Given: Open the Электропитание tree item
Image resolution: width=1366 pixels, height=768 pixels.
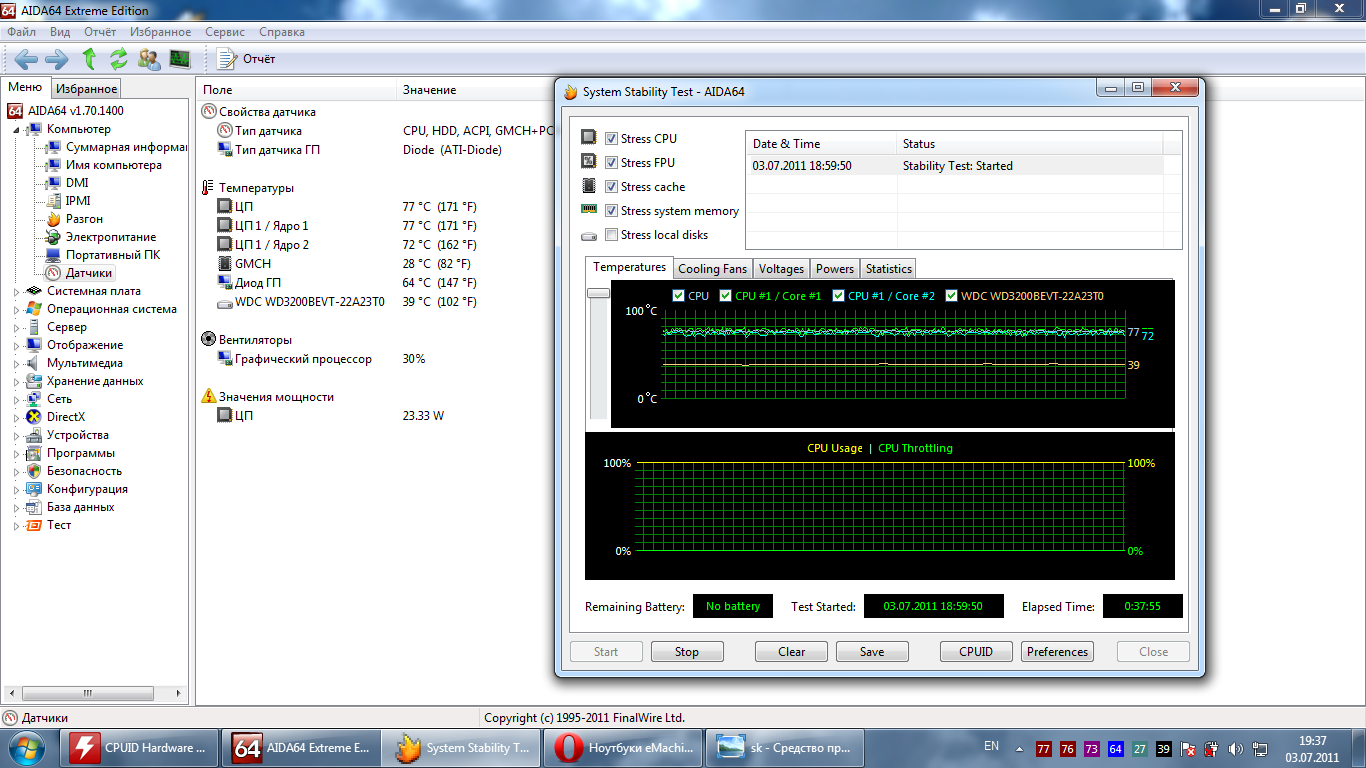Looking at the screenshot, I should click(x=111, y=237).
